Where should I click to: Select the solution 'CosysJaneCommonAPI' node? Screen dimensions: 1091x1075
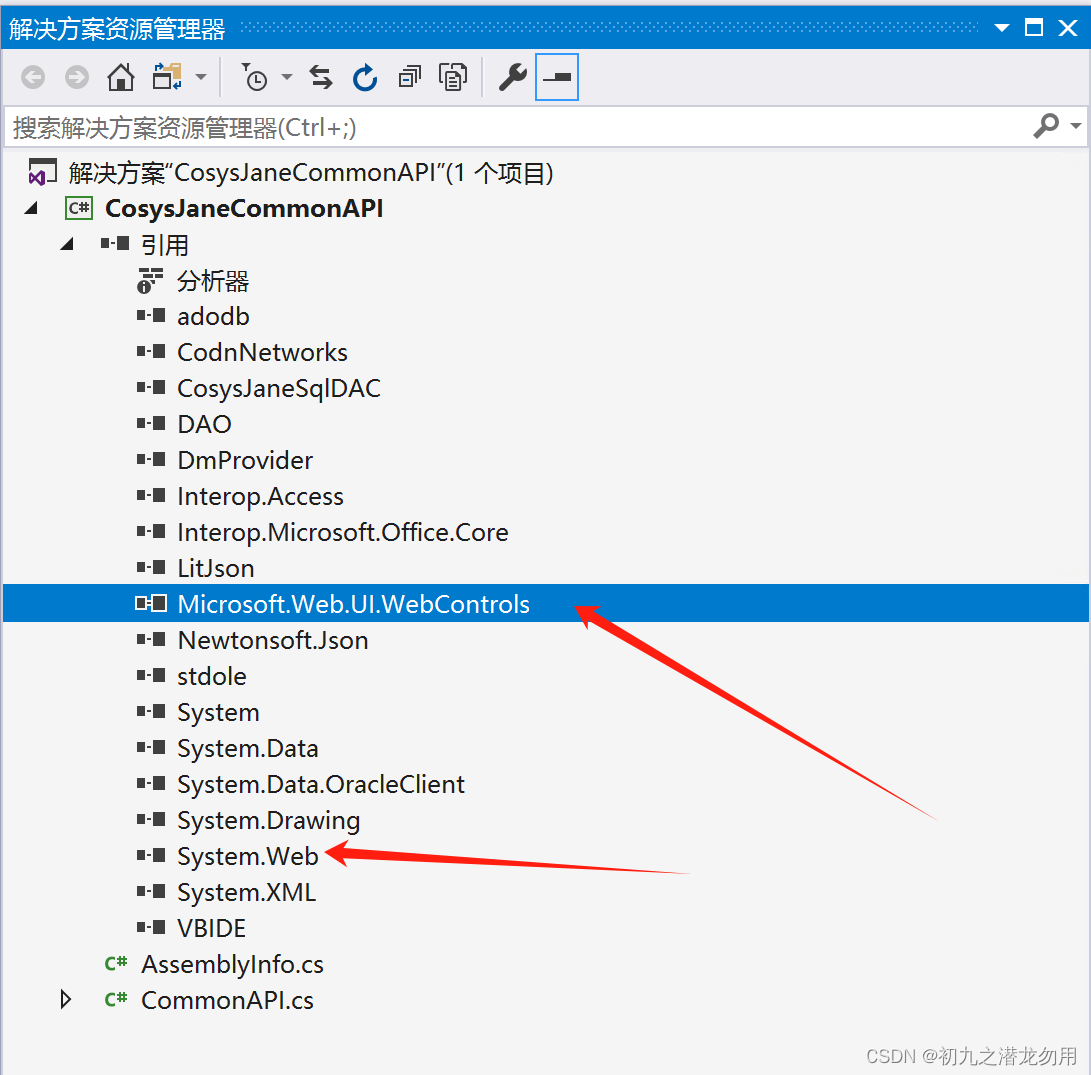(x=310, y=173)
